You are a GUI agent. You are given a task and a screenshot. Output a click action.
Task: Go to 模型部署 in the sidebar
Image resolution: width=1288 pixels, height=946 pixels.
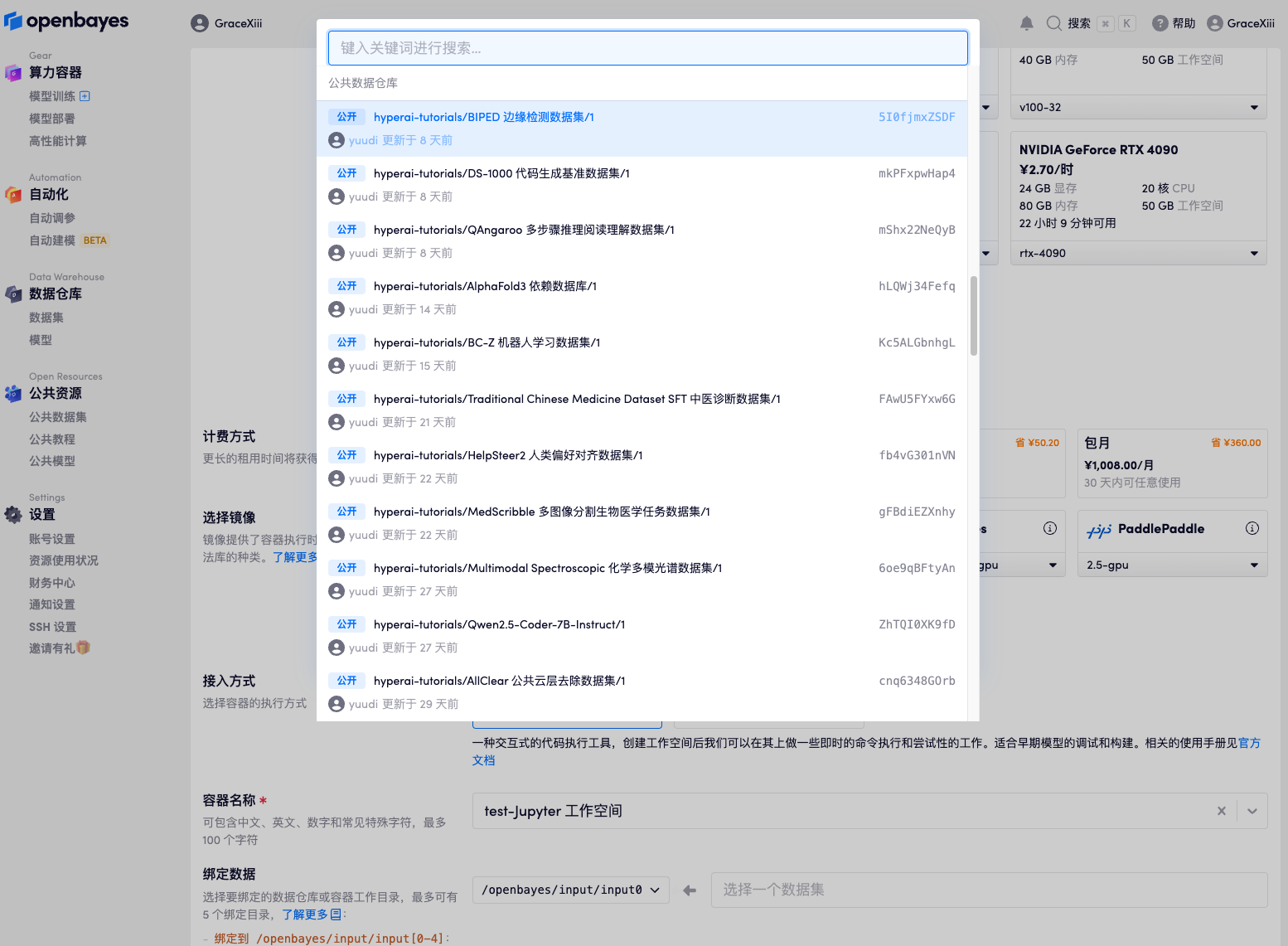click(x=52, y=119)
